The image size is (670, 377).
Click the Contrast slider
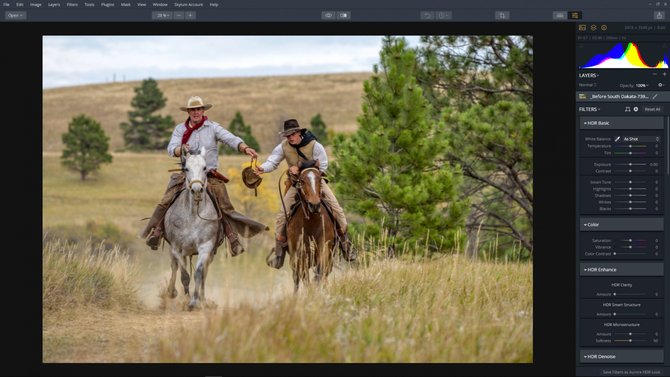pos(631,171)
